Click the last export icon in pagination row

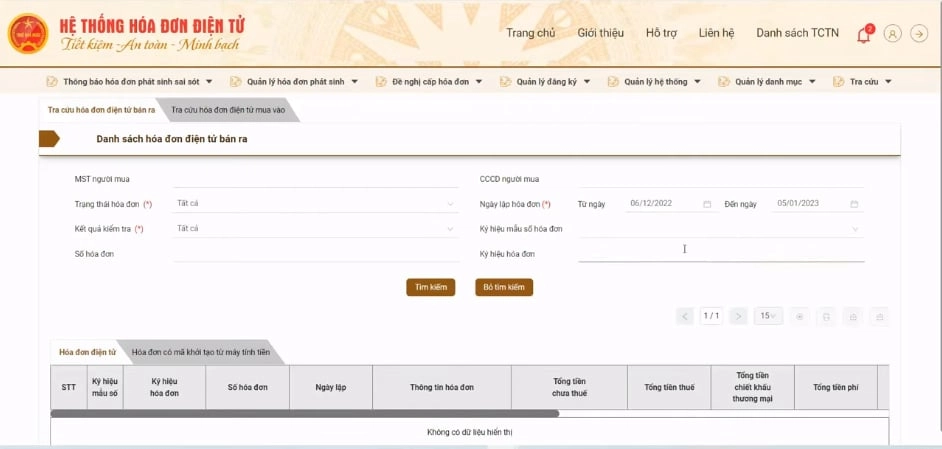tap(879, 316)
